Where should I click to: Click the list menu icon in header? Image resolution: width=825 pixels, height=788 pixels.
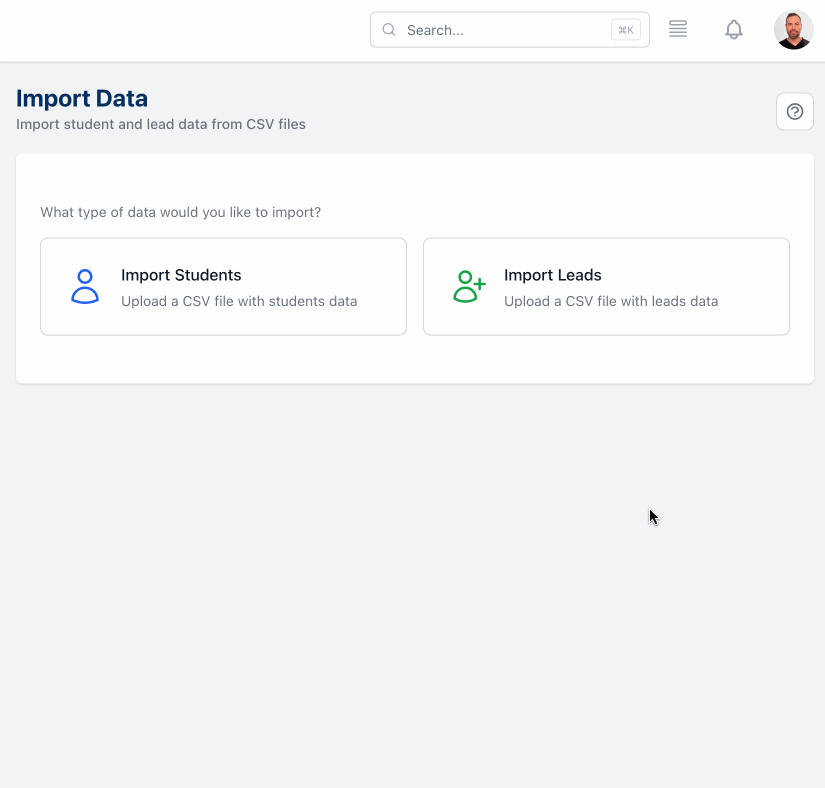click(677, 29)
